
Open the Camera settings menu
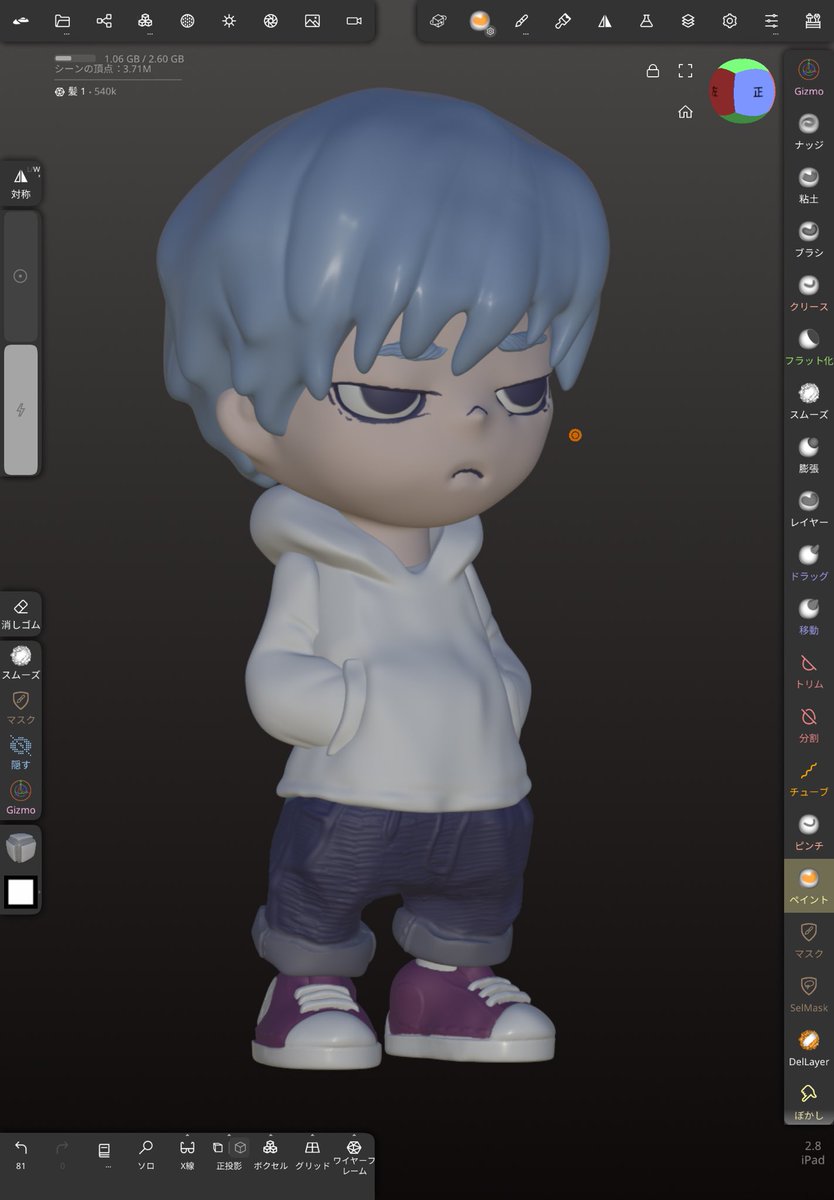point(354,20)
